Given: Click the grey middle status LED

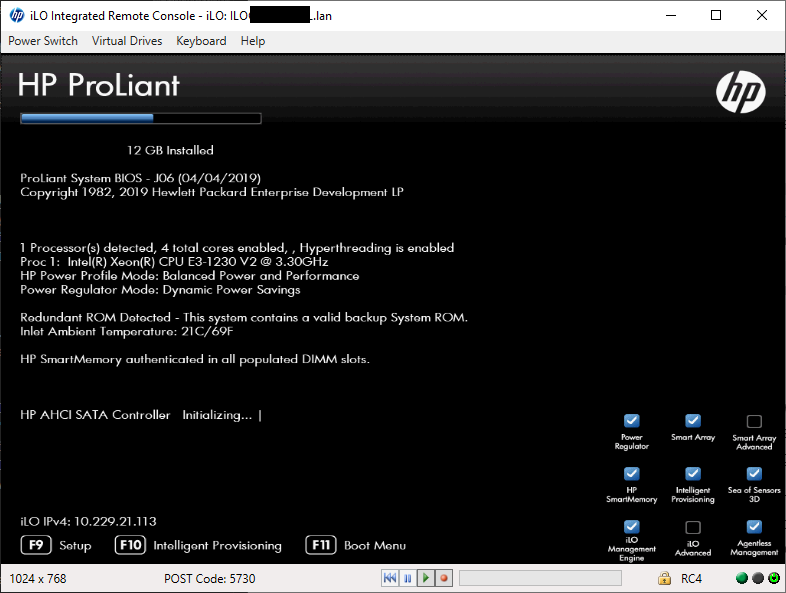Looking at the screenshot, I should click(x=758, y=578).
